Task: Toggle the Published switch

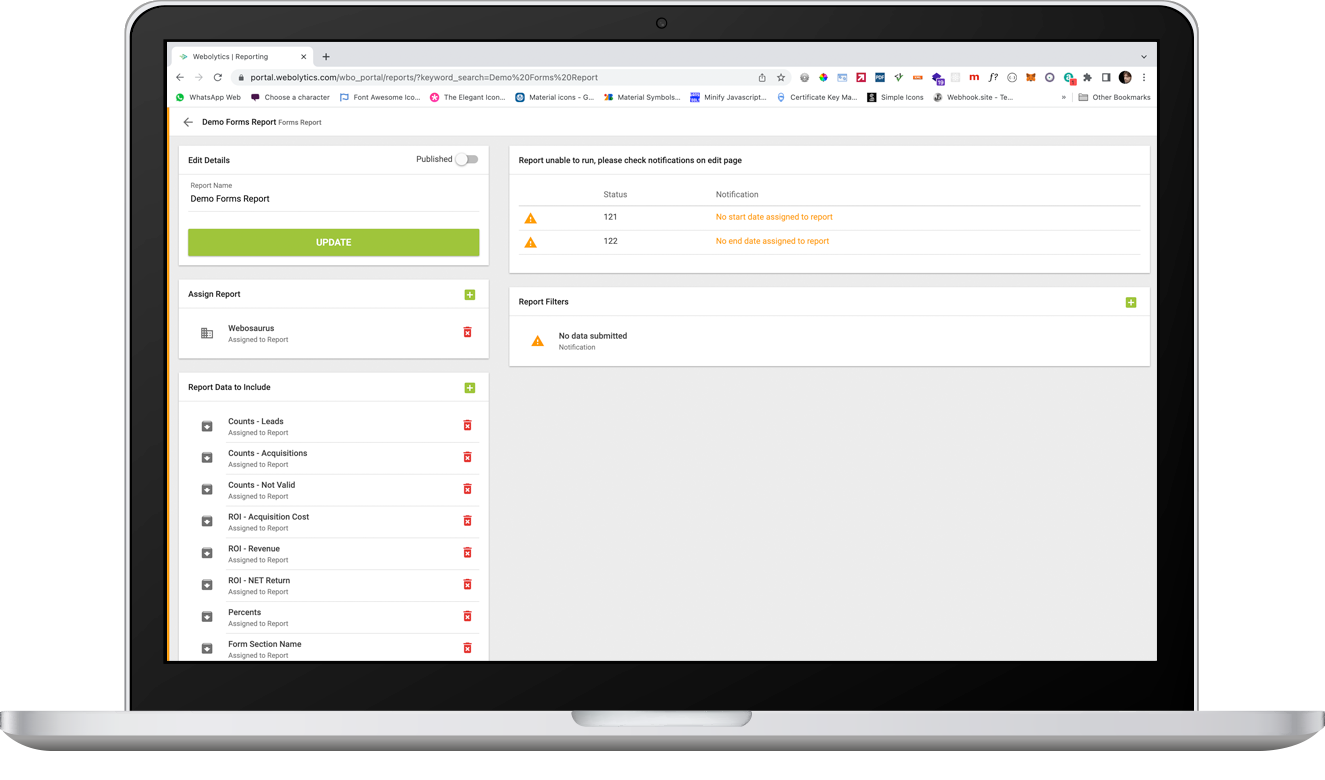Action: point(466,159)
